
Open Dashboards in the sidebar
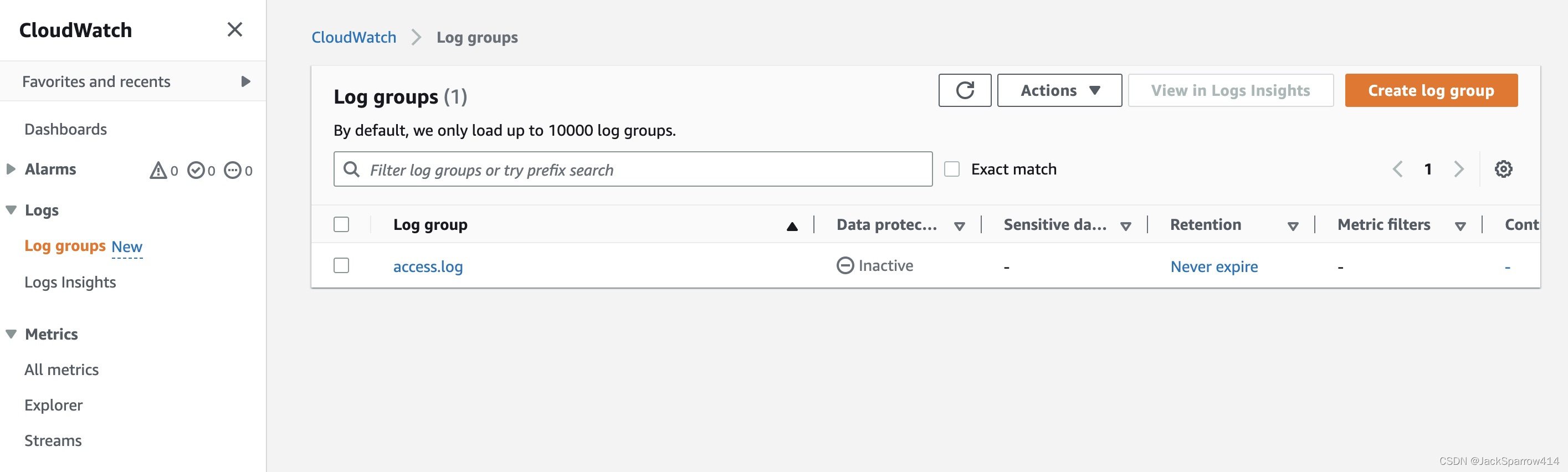(66, 129)
